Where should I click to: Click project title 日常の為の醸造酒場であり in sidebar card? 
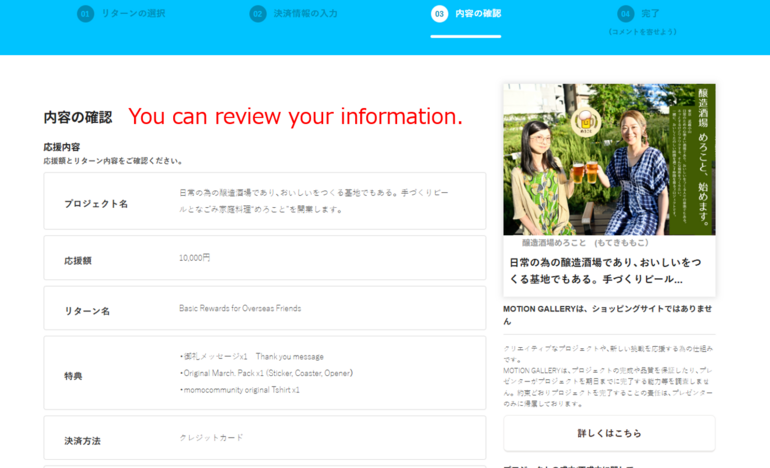point(605,271)
